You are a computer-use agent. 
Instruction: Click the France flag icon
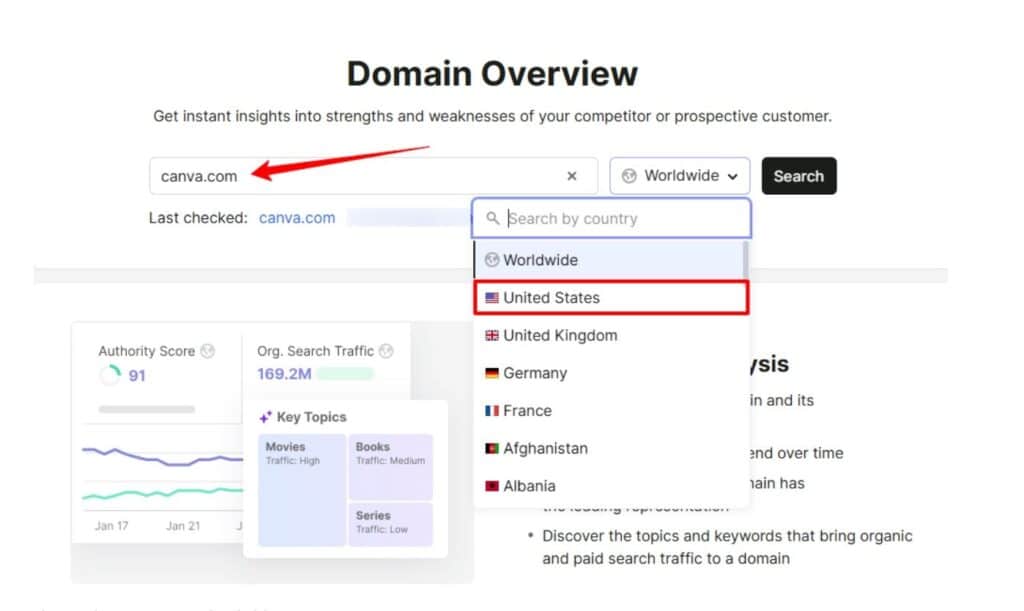click(x=492, y=411)
